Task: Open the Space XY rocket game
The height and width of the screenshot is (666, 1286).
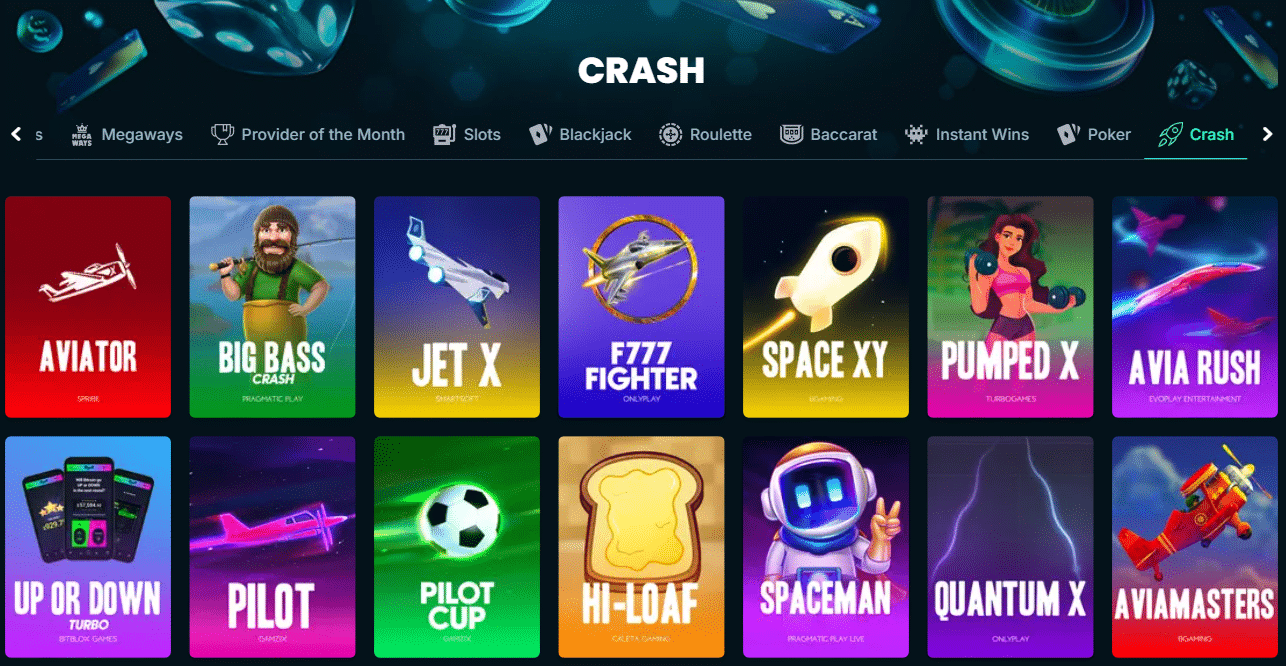Action: coord(826,307)
